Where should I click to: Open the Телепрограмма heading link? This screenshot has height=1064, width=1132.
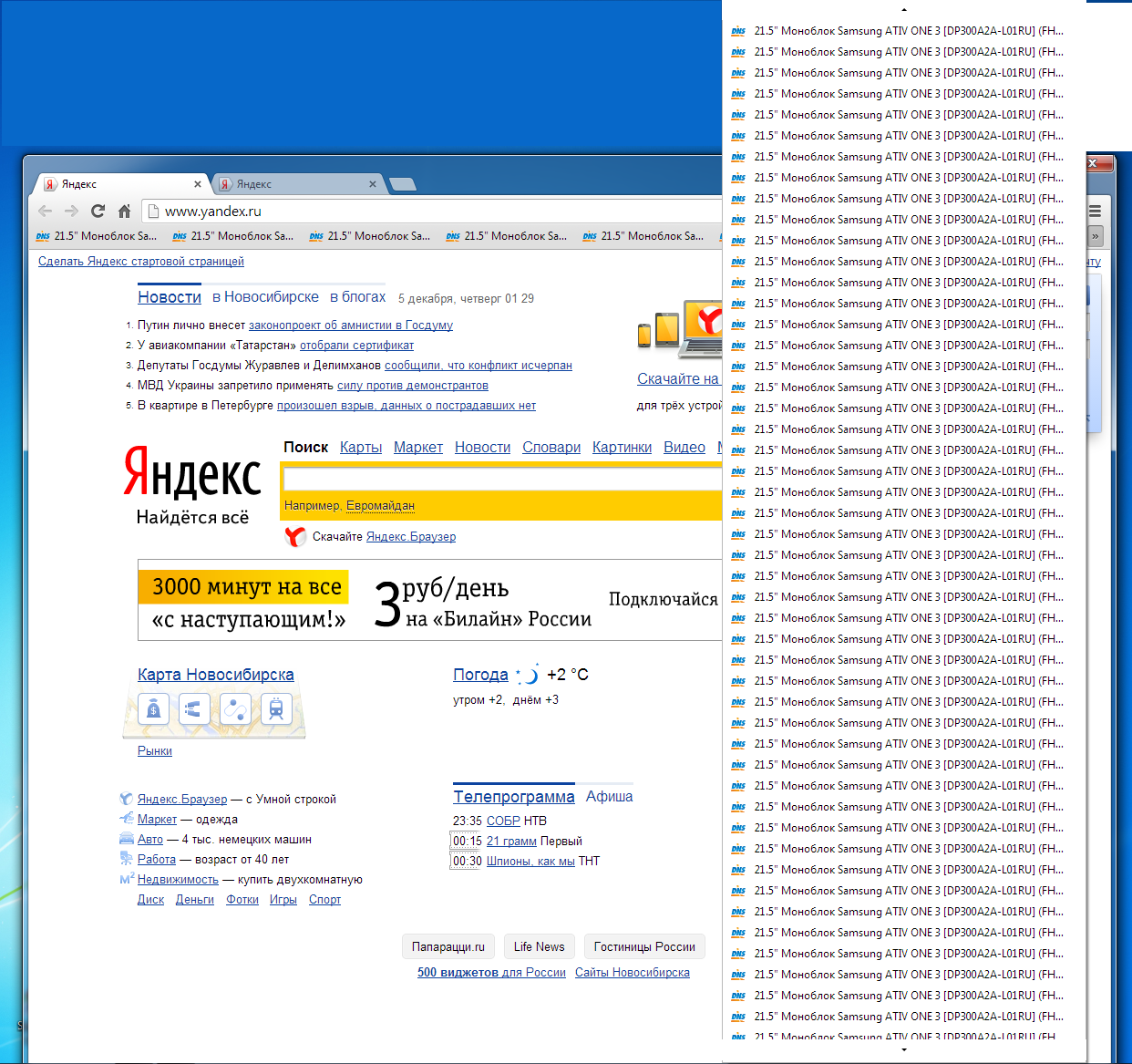(514, 797)
